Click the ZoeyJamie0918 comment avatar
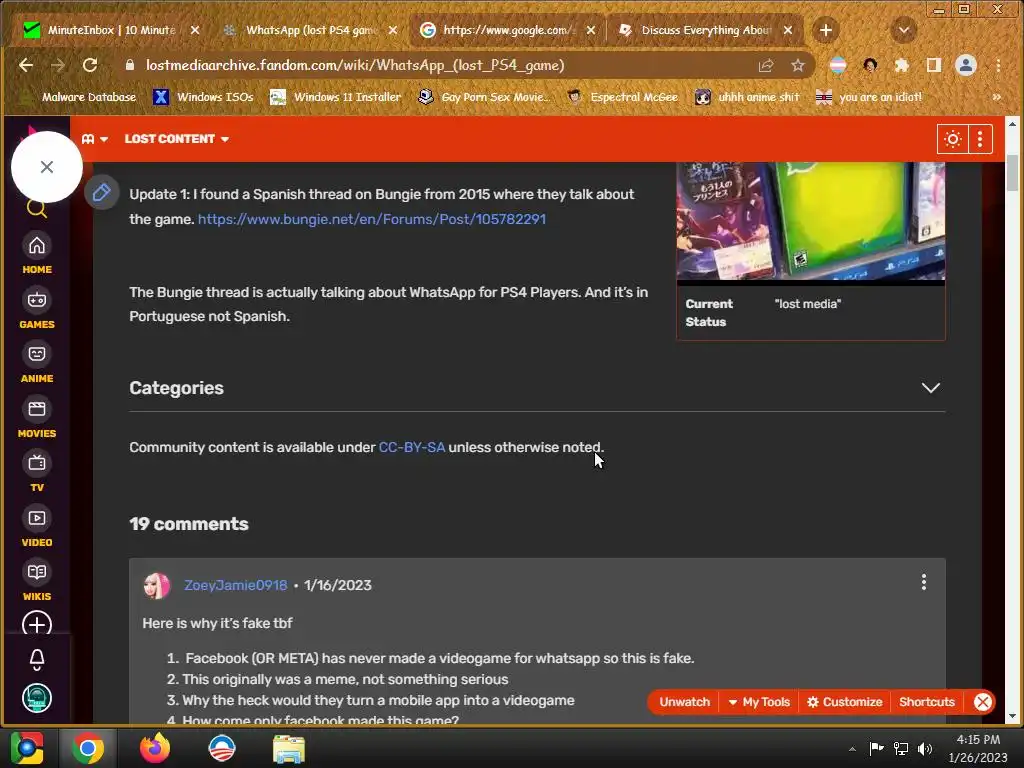Viewport: 1024px width, 768px height. [157, 586]
